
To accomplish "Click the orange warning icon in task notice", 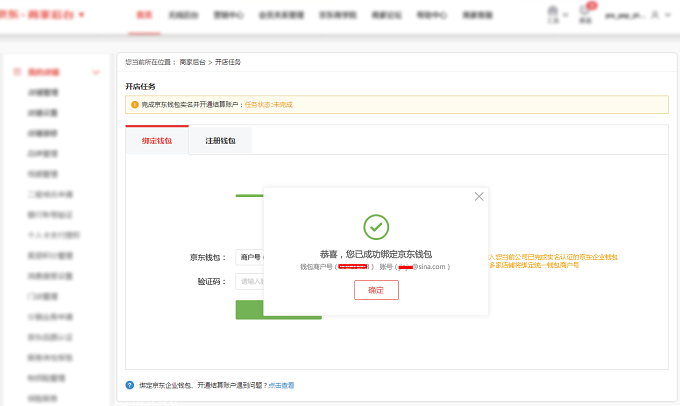I will [134, 105].
